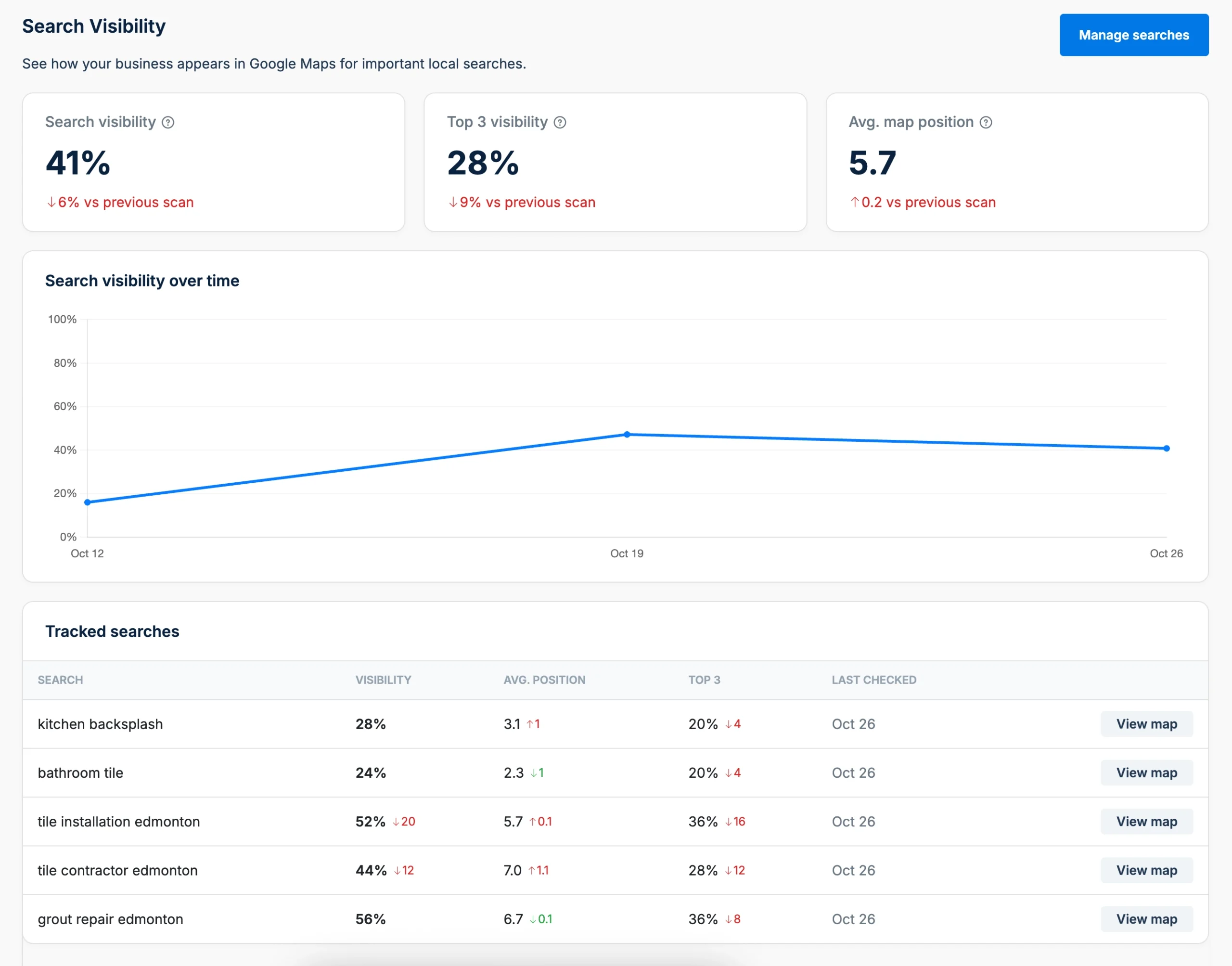Click the 7.0 avg position value

coord(512,870)
